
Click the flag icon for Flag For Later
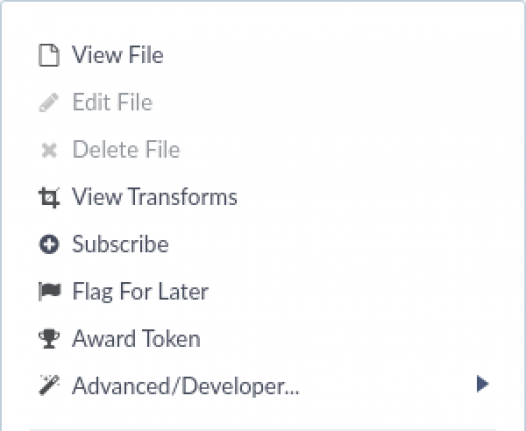tap(50, 291)
